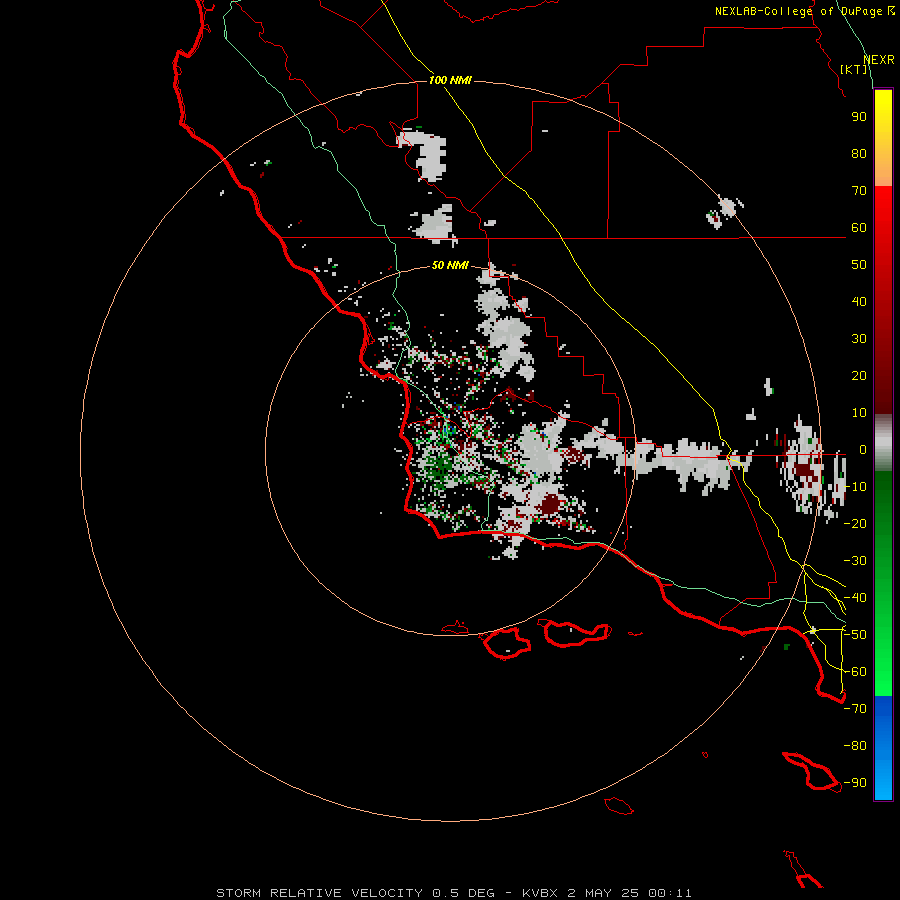The width and height of the screenshot is (900, 900).
Task: Click the positive 40 scale label
Action: pos(859,302)
